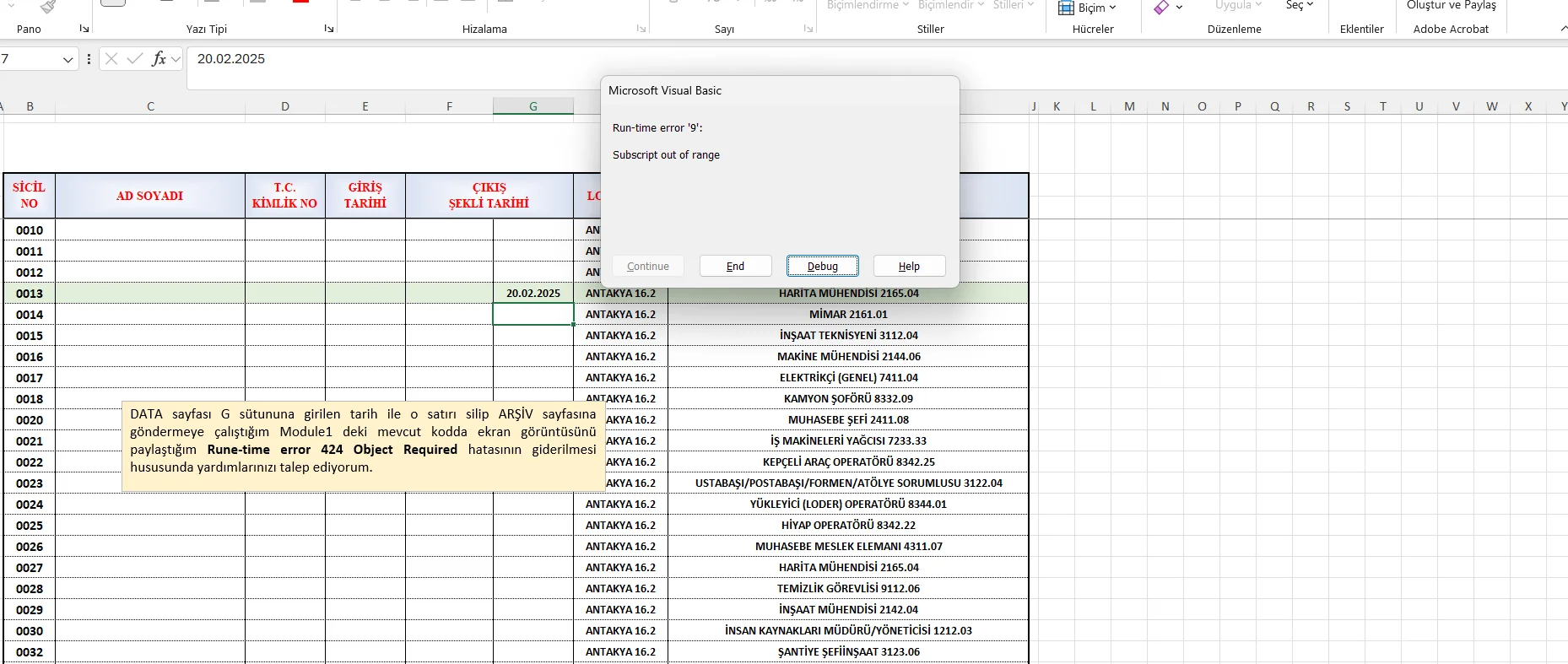Expand the name box dropdown arrow
1568x664 pixels.
tap(68, 59)
